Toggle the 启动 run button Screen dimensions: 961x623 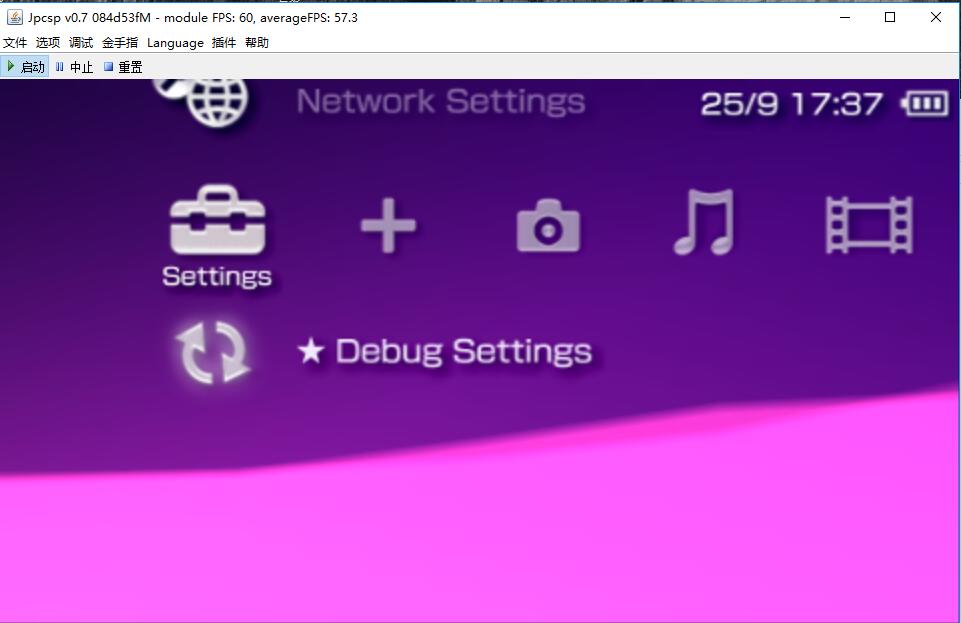25,67
